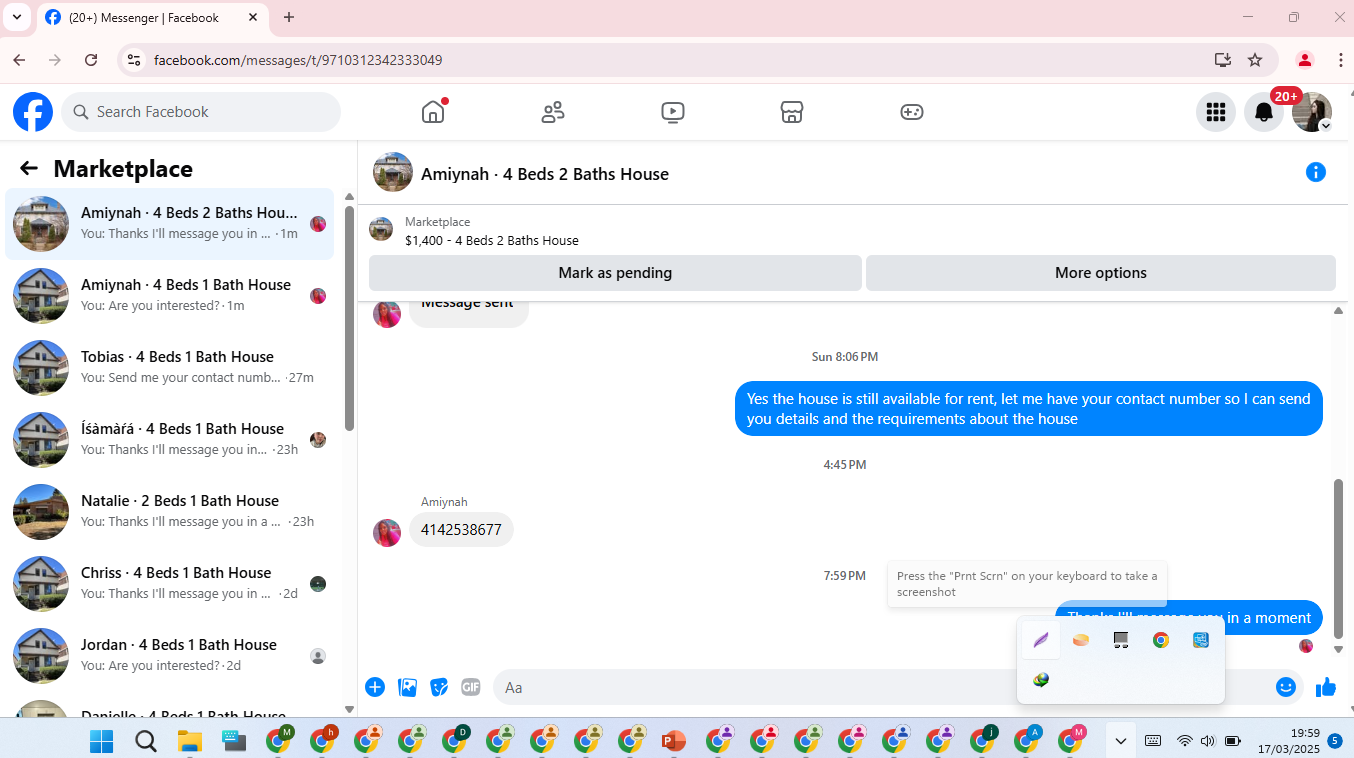Choose a sticker with the sticker icon
Image resolution: width=1354 pixels, height=758 pixels.
(x=439, y=687)
